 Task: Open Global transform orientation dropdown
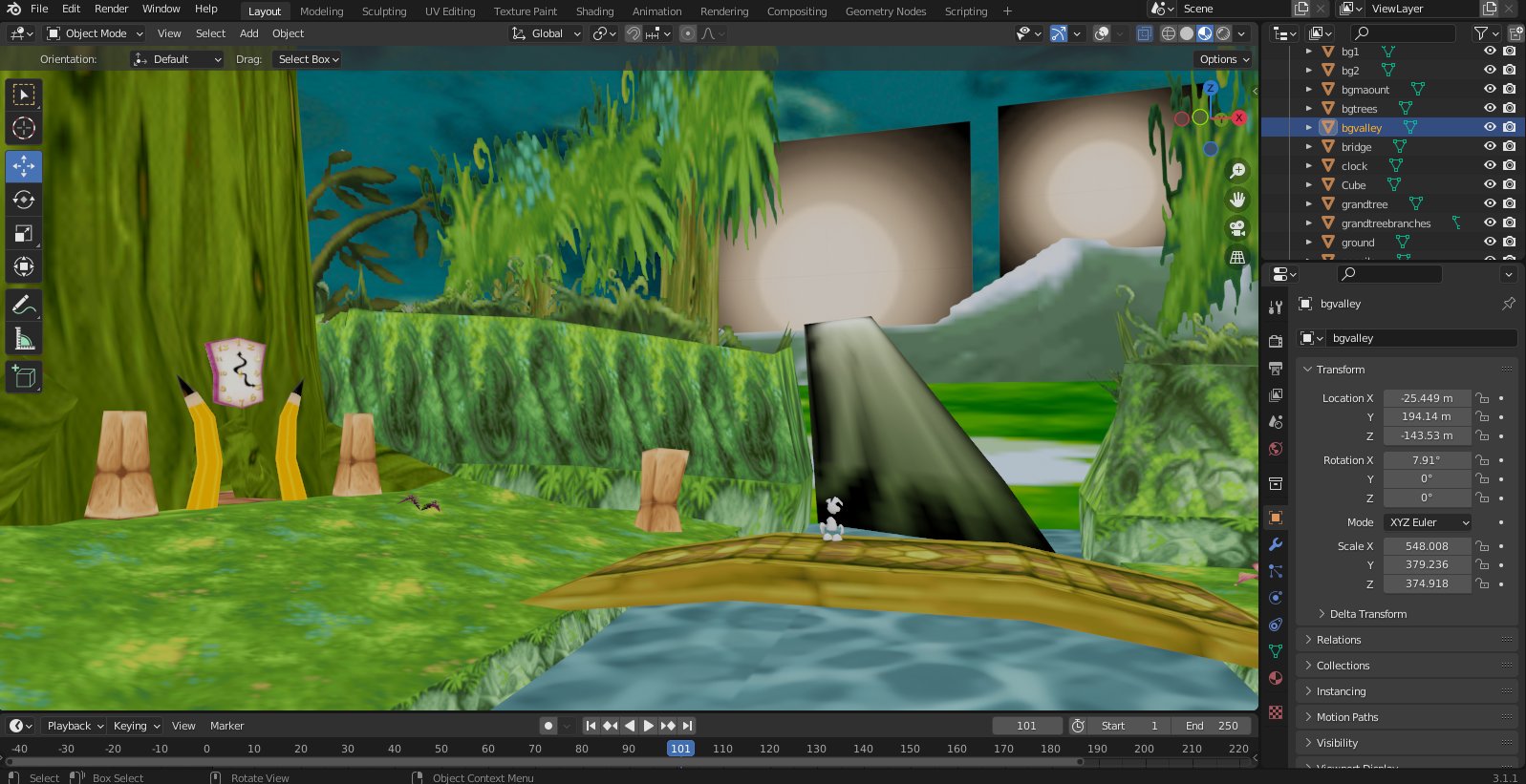click(x=547, y=33)
